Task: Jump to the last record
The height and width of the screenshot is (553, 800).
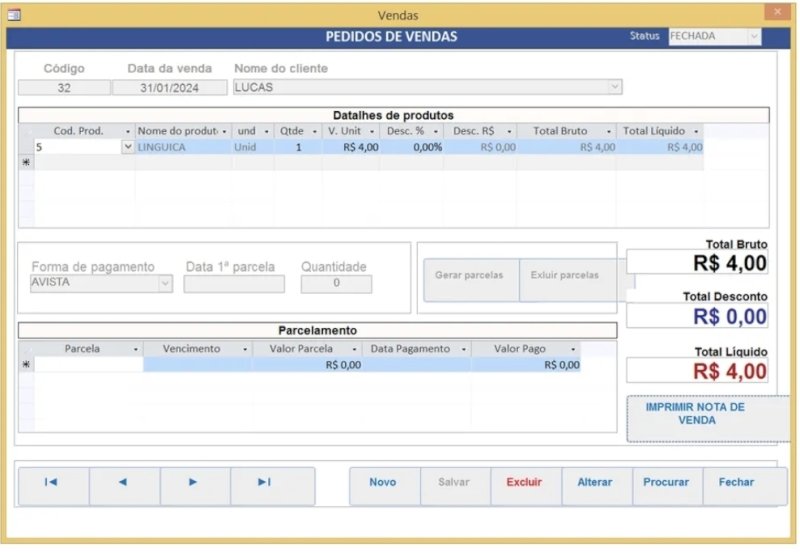Action: pos(265,482)
